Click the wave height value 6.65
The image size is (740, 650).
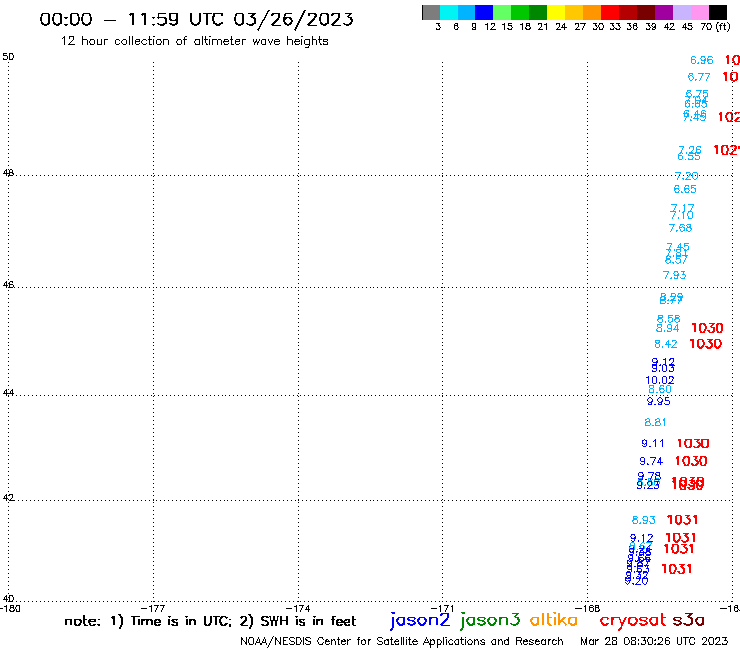tap(685, 189)
